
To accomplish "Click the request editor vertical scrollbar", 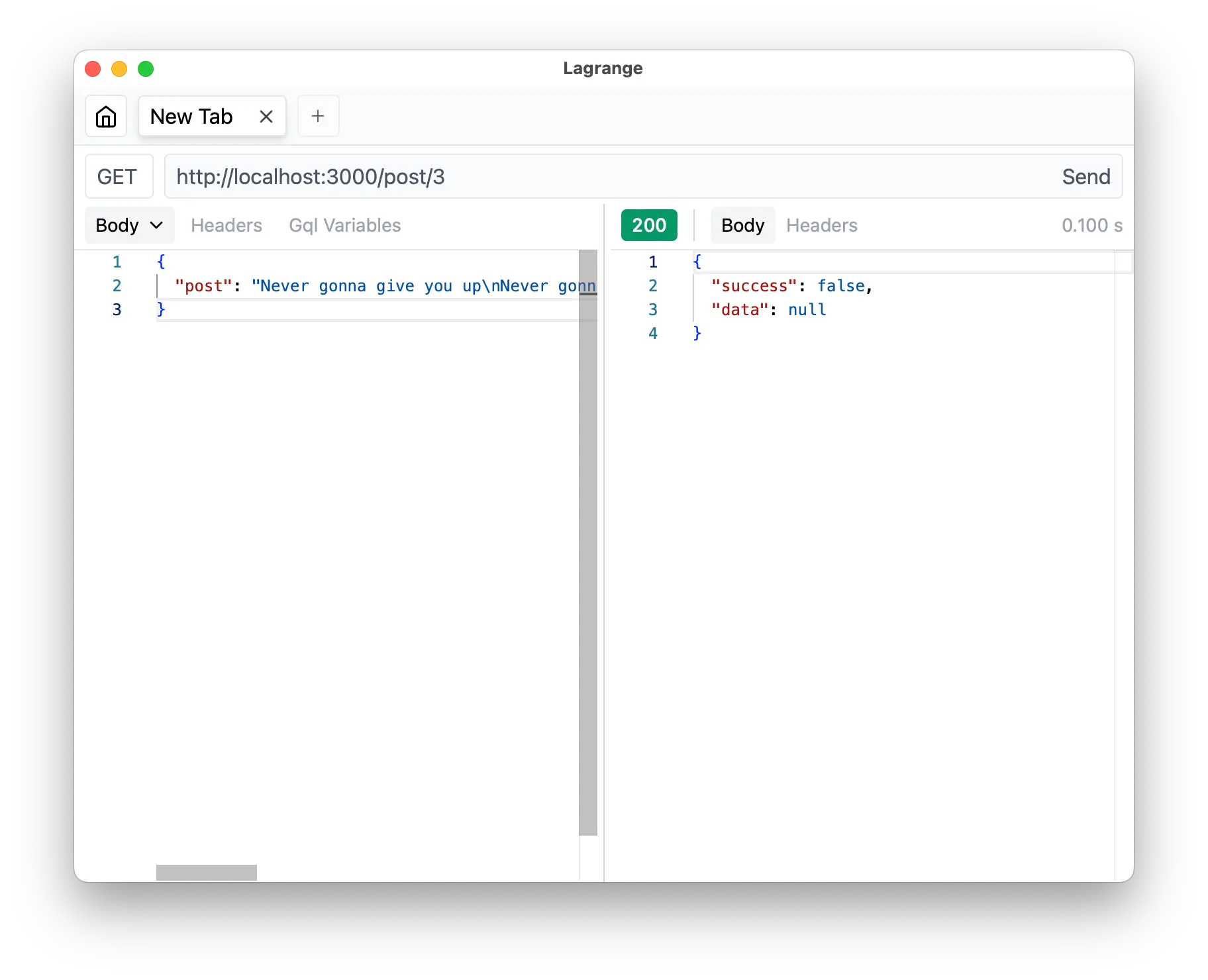I will click(x=588, y=543).
